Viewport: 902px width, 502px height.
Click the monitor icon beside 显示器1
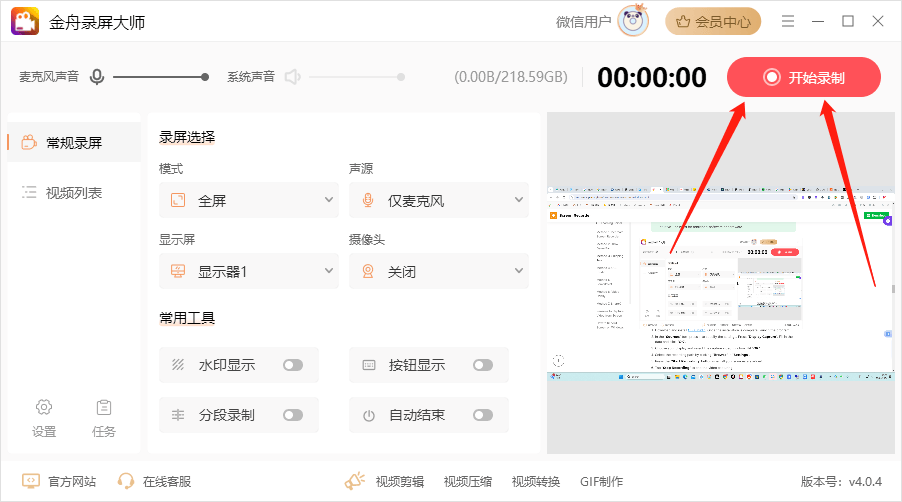[x=178, y=271]
